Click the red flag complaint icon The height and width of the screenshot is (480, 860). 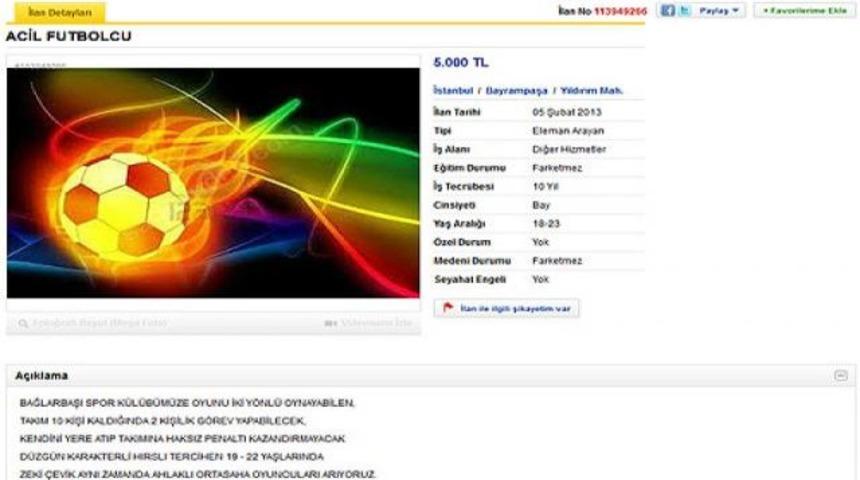[449, 309]
